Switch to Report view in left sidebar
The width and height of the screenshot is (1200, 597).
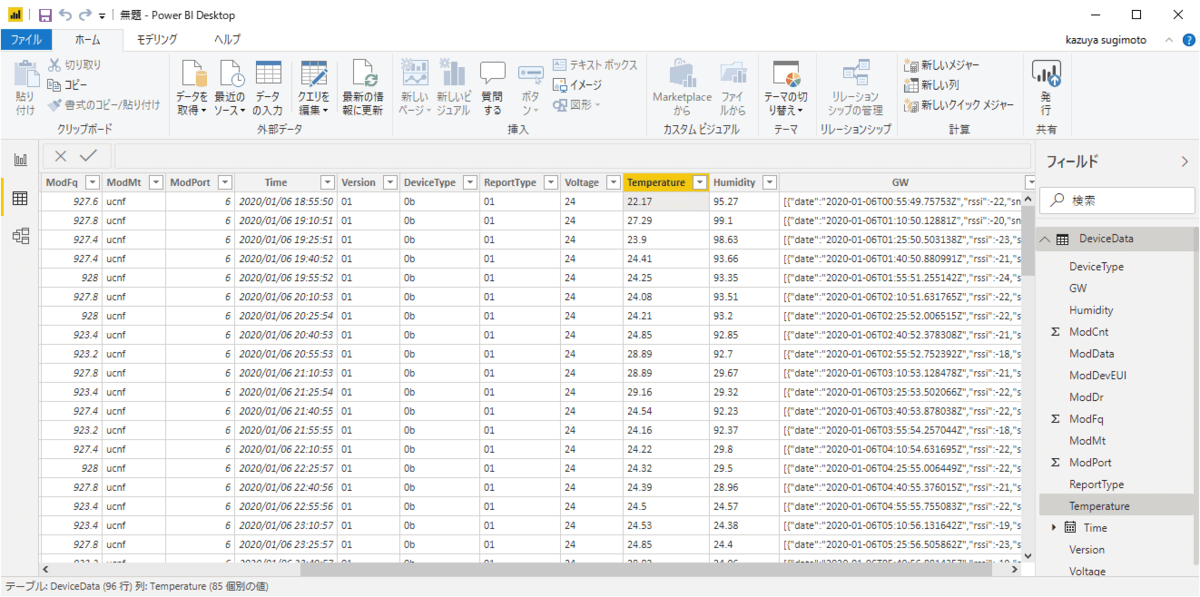tap(20, 160)
